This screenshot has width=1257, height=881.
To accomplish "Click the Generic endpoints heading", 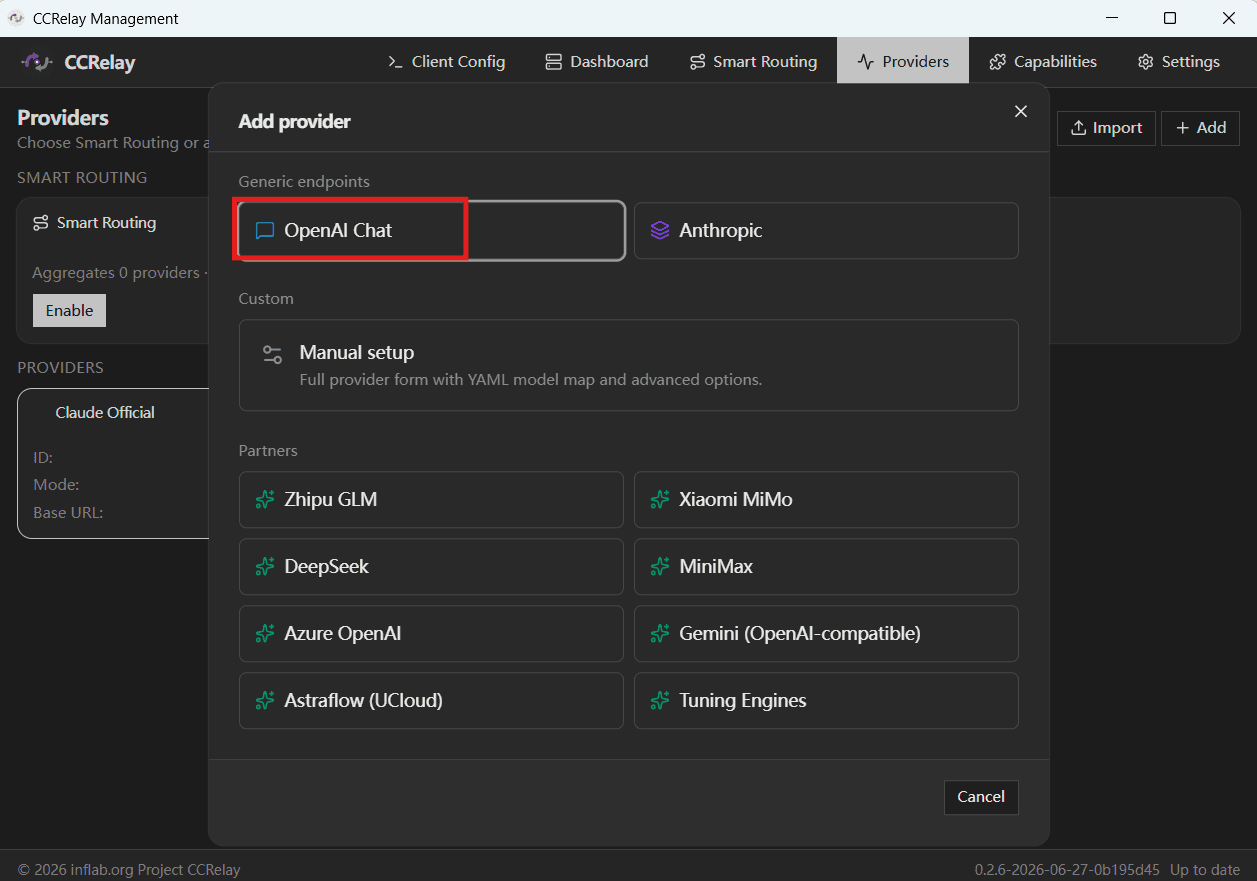I will (304, 182).
